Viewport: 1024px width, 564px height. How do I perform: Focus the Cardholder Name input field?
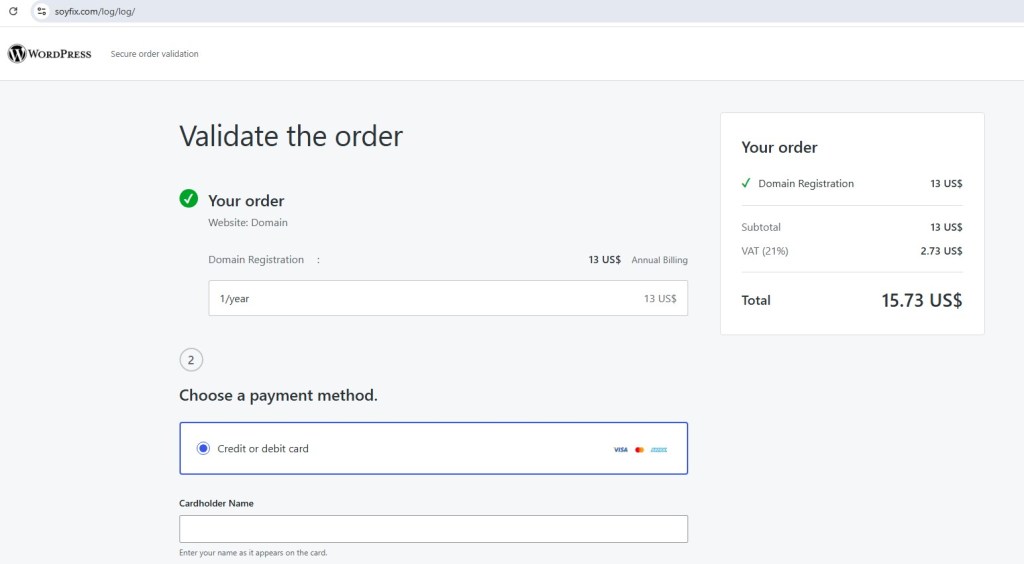[433, 529]
